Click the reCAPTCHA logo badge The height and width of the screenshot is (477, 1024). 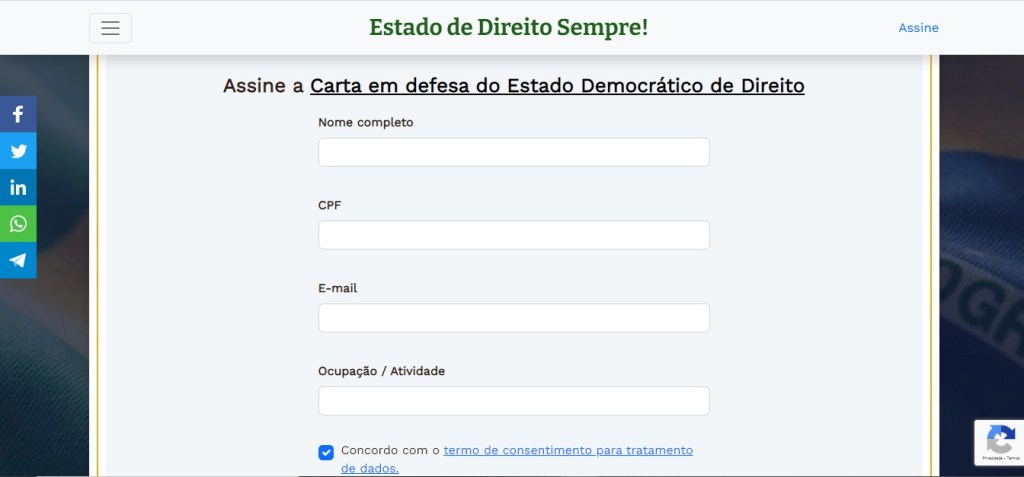(1000, 438)
